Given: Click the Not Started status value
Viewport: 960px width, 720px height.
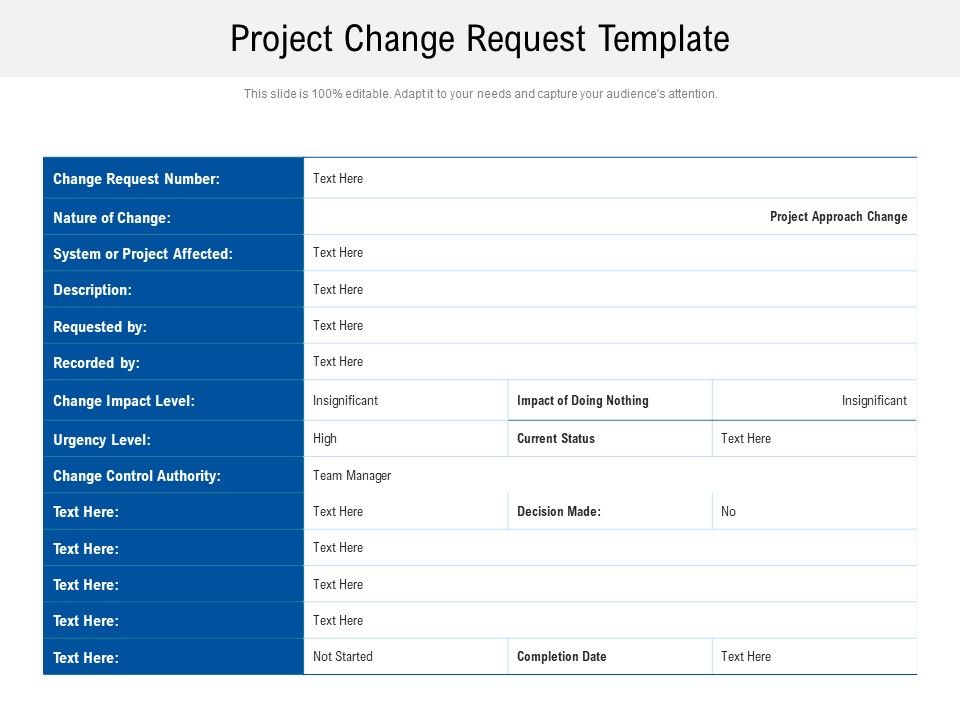Looking at the screenshot, I should coord(342,656).
